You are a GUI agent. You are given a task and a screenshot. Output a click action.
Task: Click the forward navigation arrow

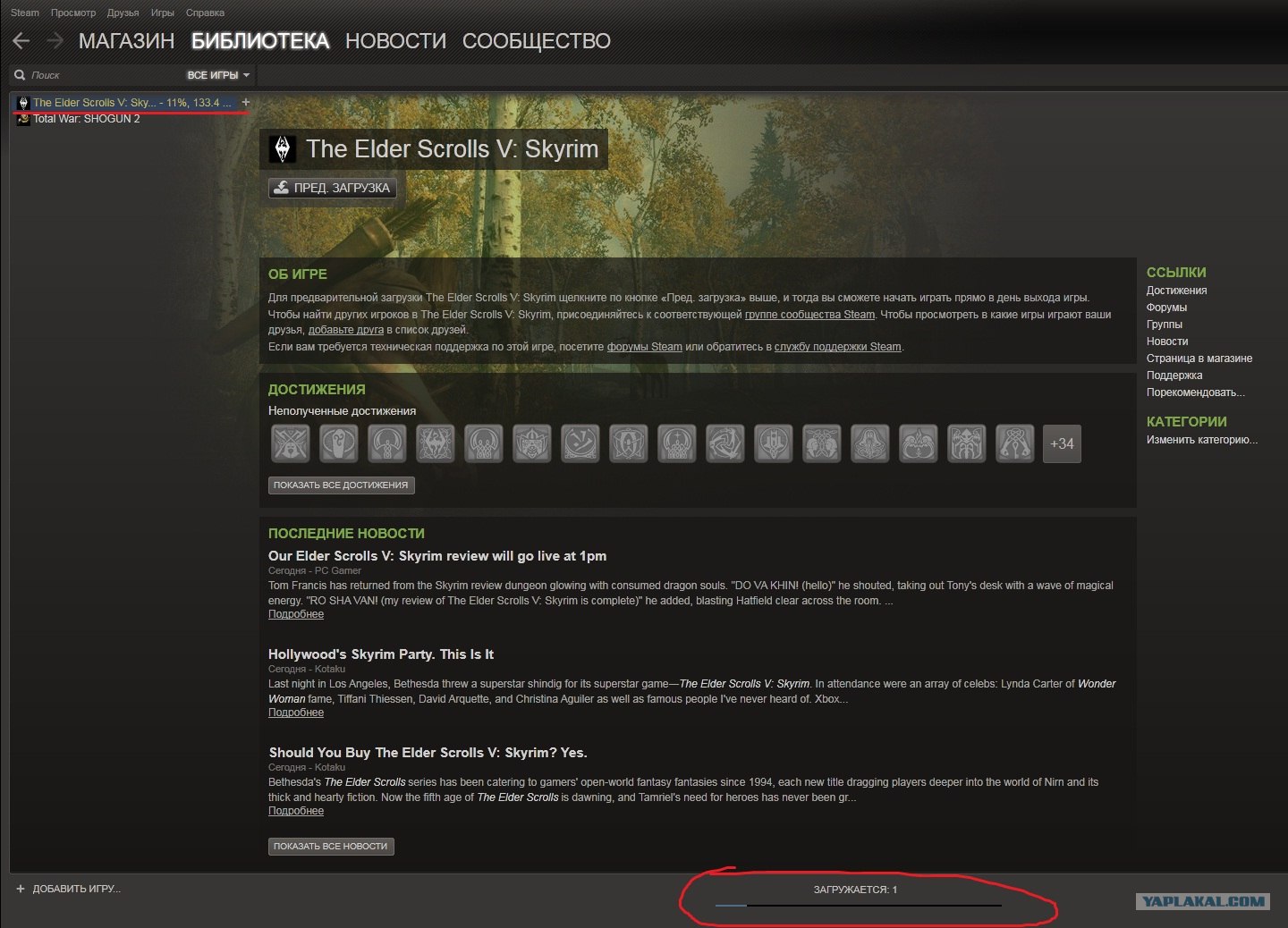point(55,40)
